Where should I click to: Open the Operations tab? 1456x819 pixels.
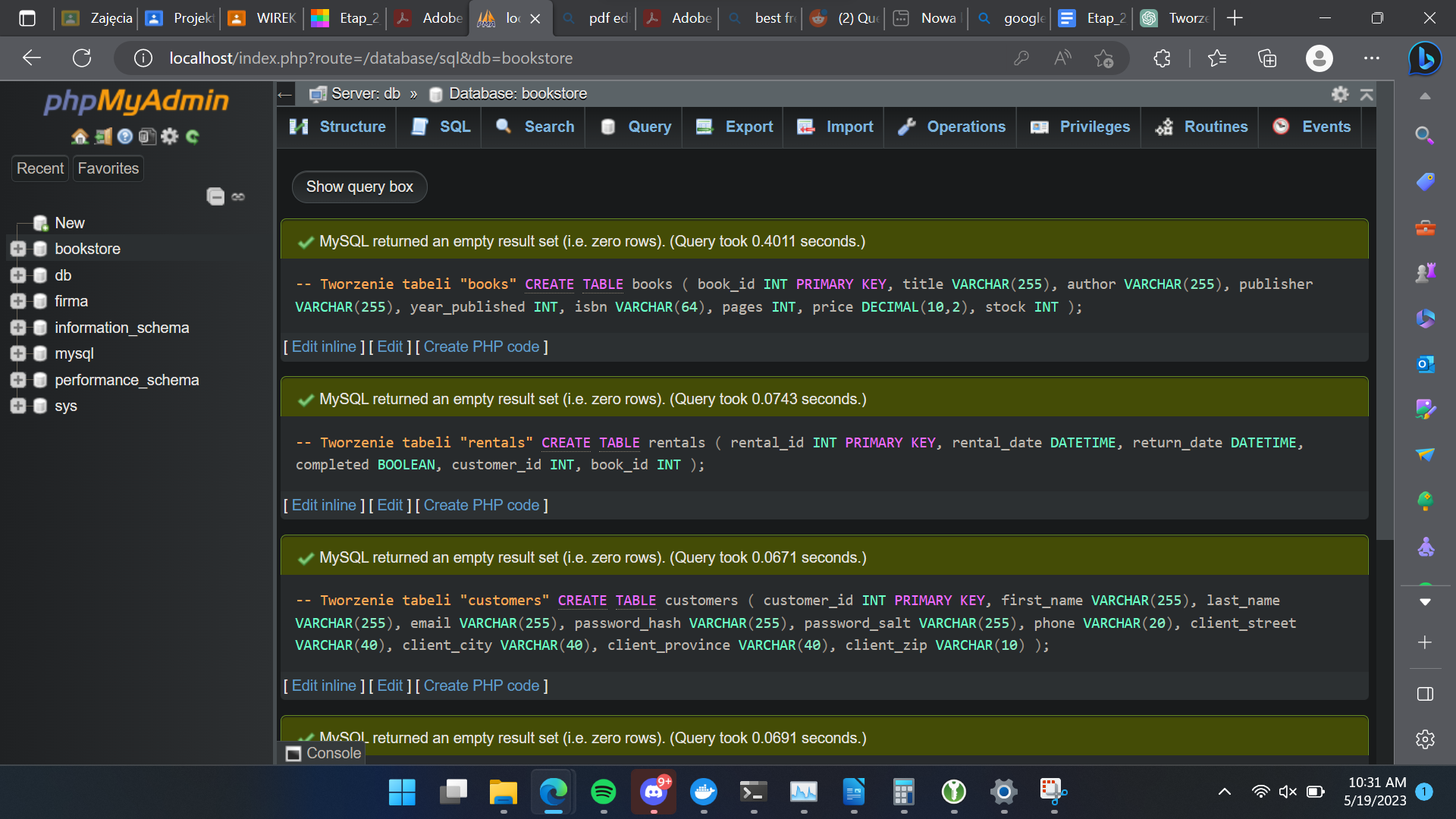pyautogui.click(x=952, y=127)
